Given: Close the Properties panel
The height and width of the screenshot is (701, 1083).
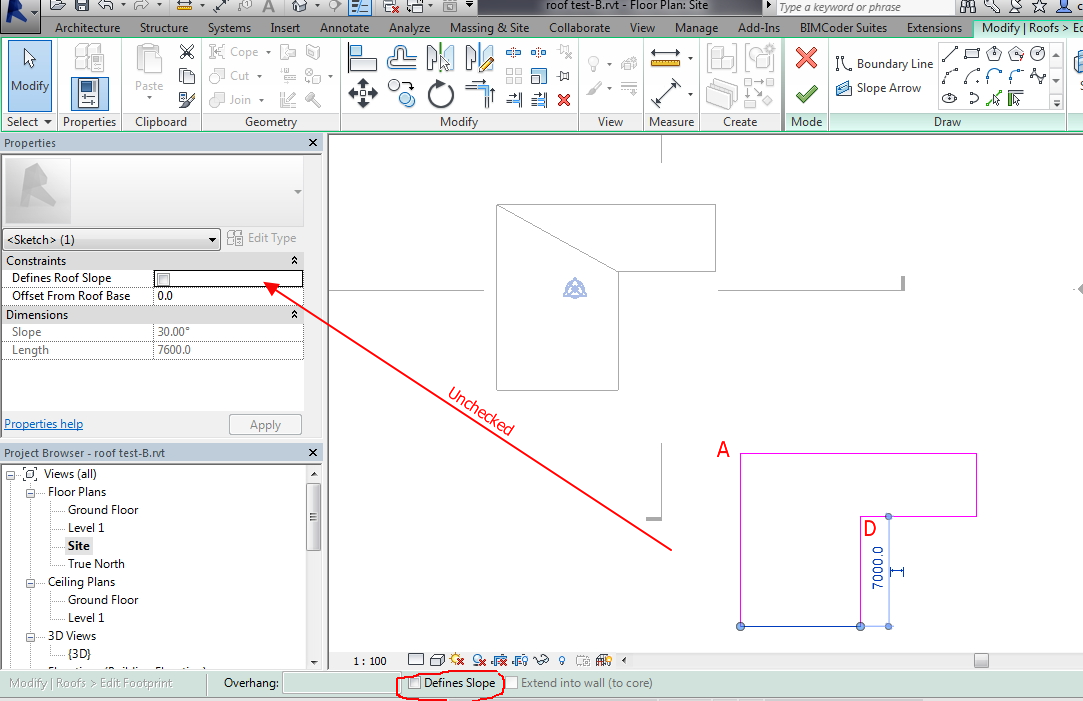Looking at the screenshot, I should click(313, 142).
